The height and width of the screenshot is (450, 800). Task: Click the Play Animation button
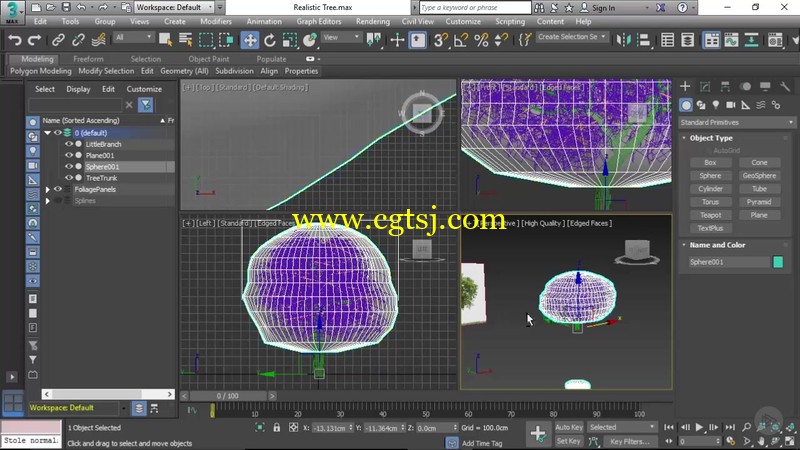coord(699,427)
